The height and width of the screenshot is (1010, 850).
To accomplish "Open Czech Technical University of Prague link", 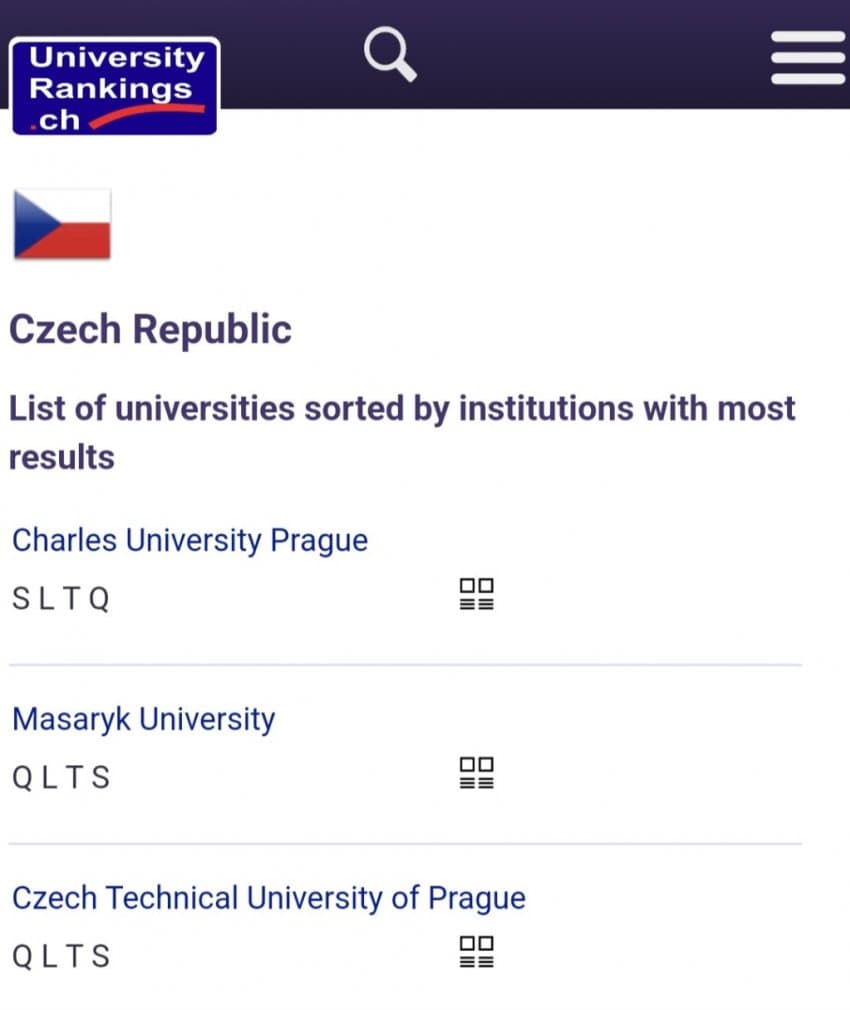I will [269, 899].
